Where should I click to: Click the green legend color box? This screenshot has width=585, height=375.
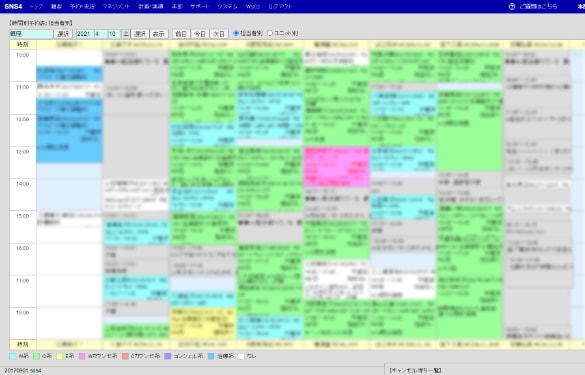click(36, 356)
